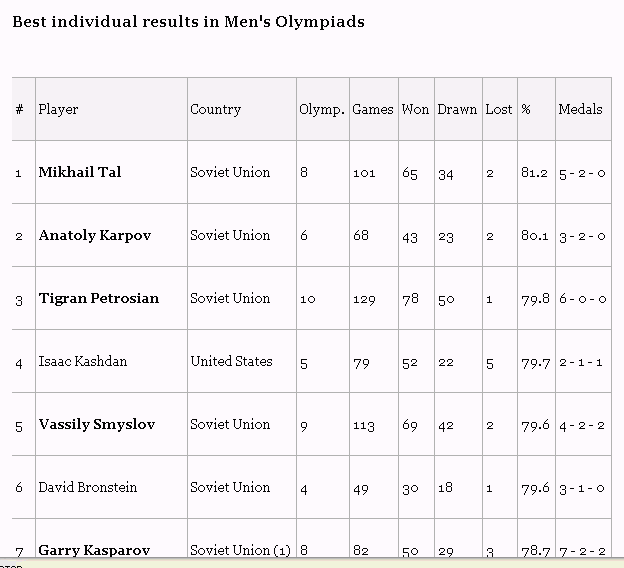
Task: Select the Won column header
Action: (415, 109)
